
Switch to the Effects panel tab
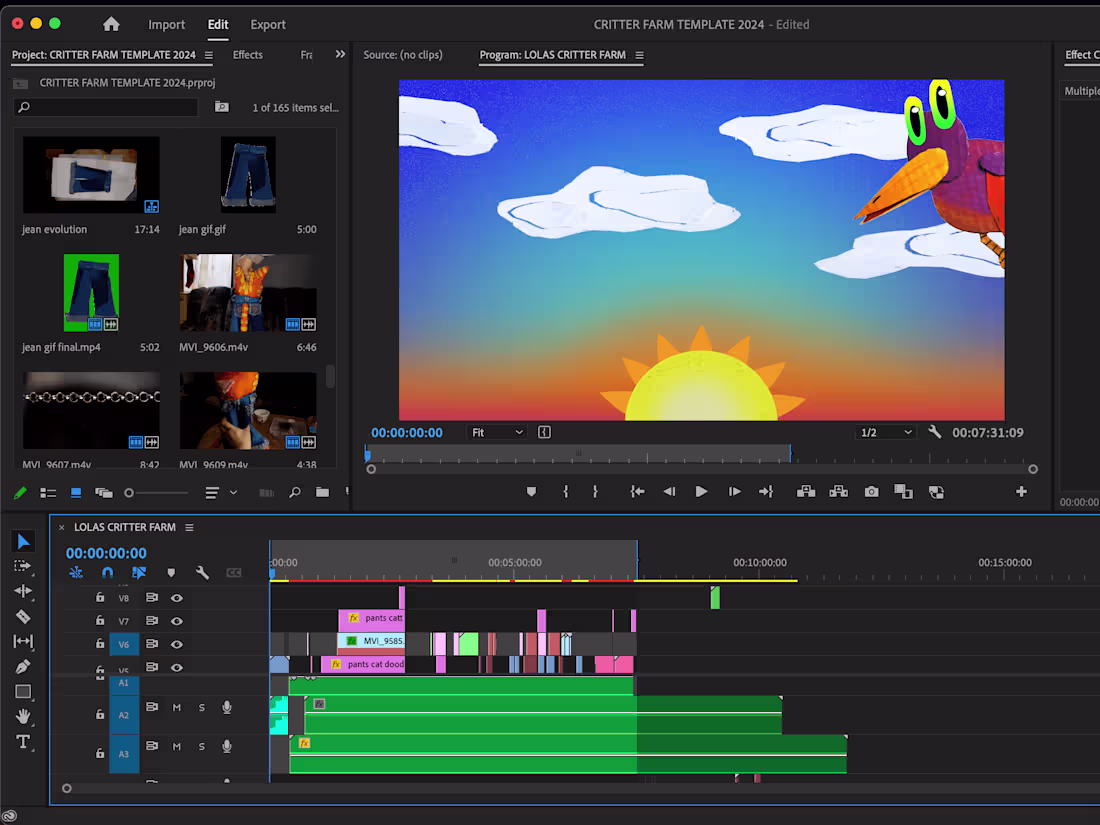[x=247, y=55]
